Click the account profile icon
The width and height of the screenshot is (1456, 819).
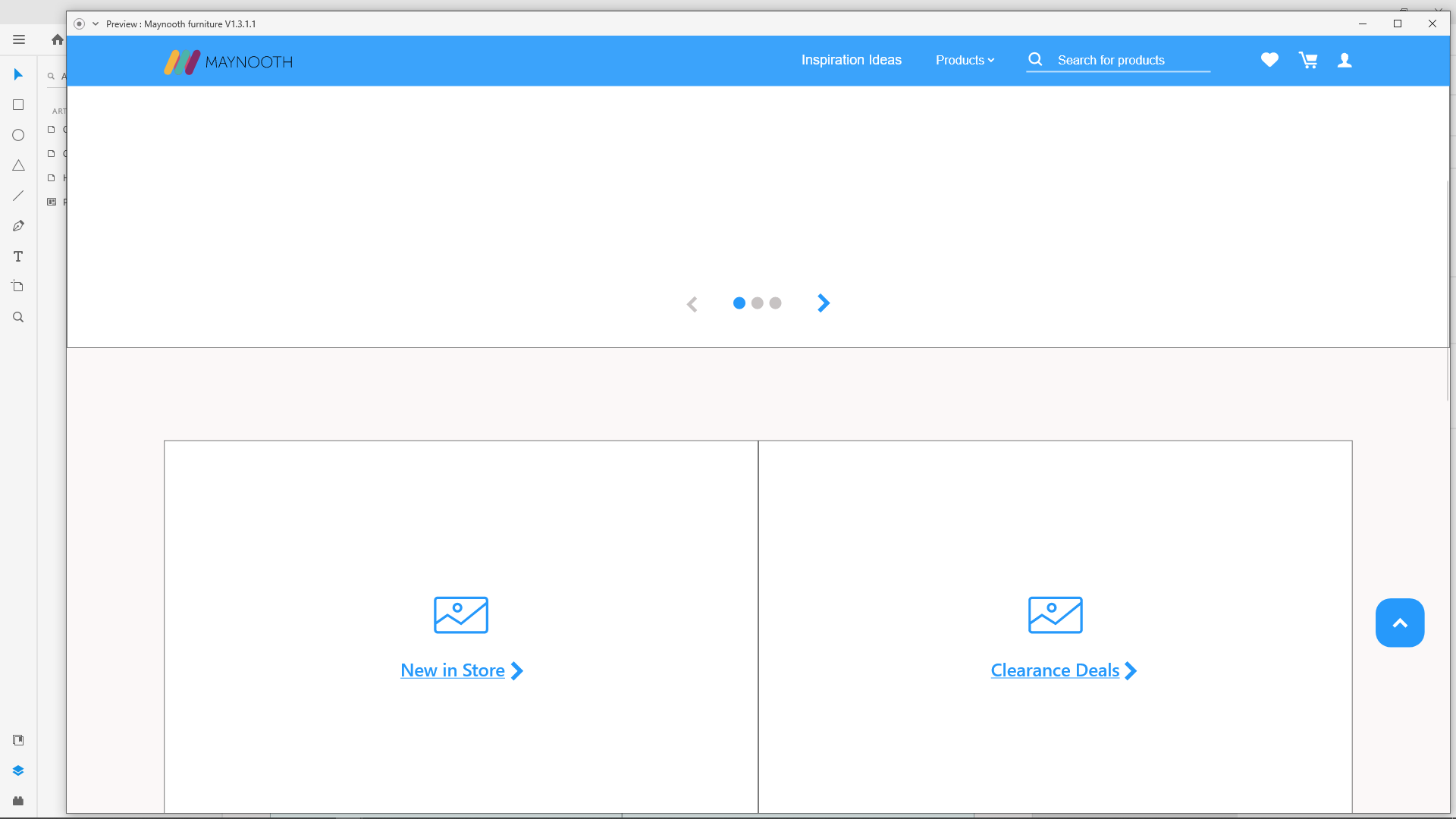[1344, 60]
